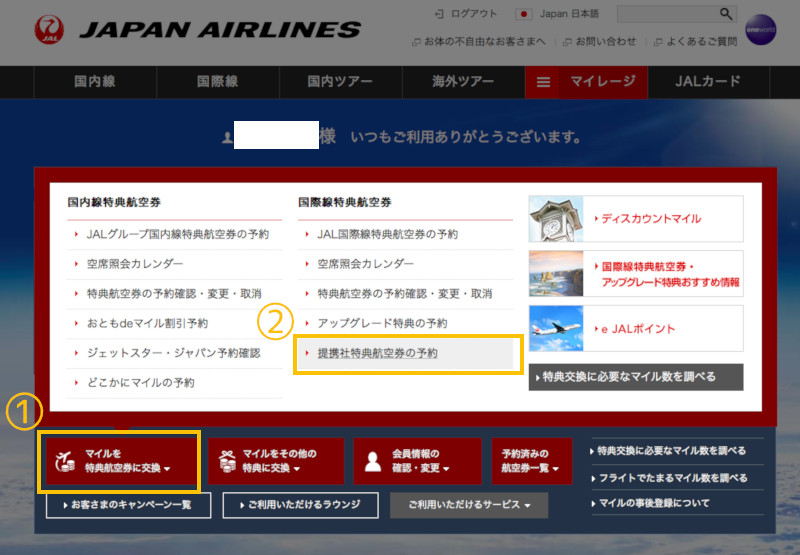Open Japan 日本語 language selector
The height and width of the screenshot is (555, 800).
click(x=569, y=14)
